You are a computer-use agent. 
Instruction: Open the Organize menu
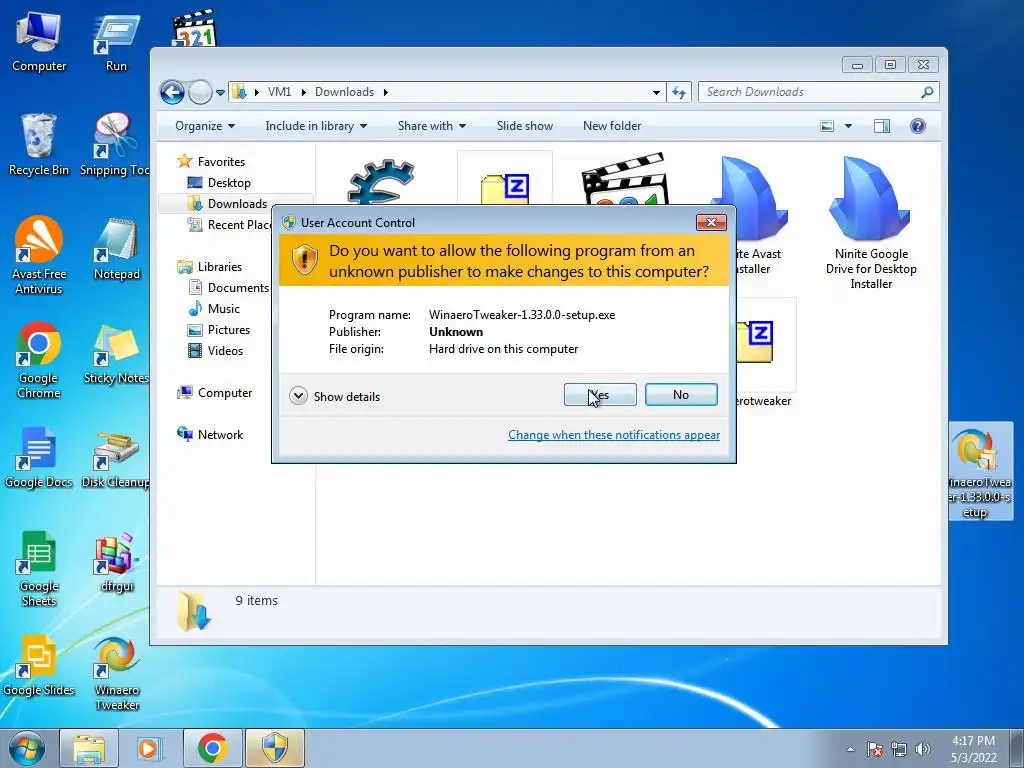coord(205,126)
